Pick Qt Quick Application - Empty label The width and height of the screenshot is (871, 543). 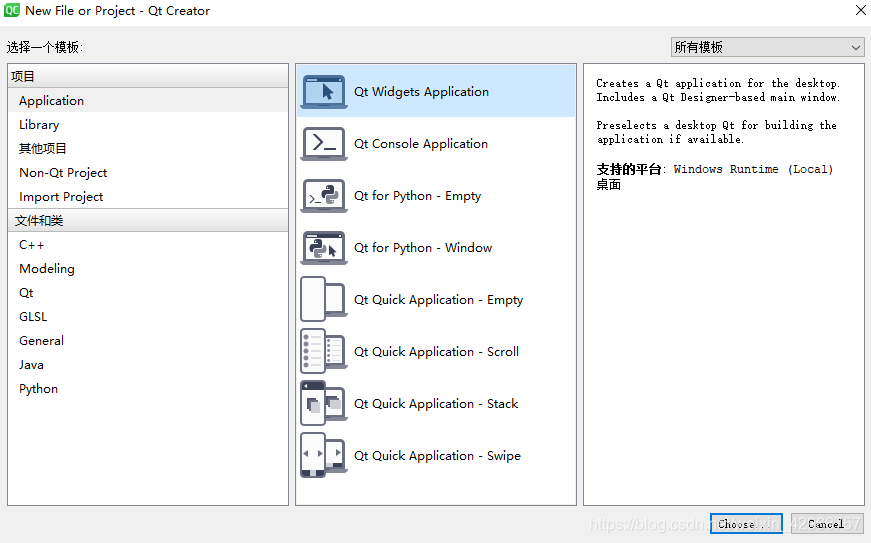439,300
